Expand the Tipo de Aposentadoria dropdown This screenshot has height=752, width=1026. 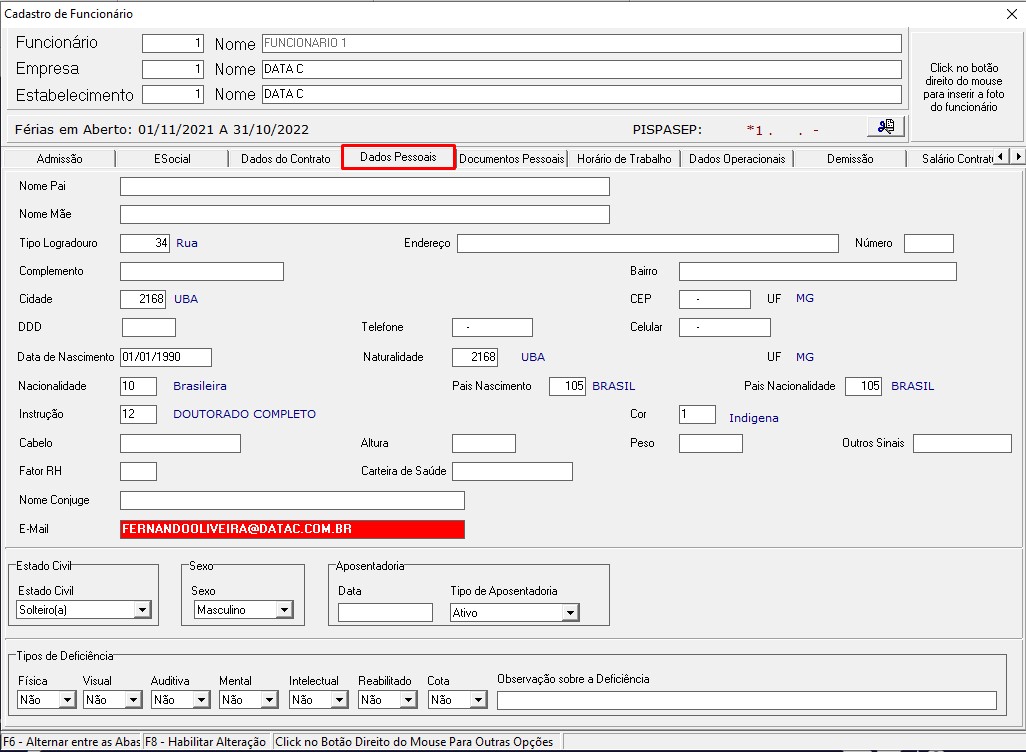(x=570, y=613)
